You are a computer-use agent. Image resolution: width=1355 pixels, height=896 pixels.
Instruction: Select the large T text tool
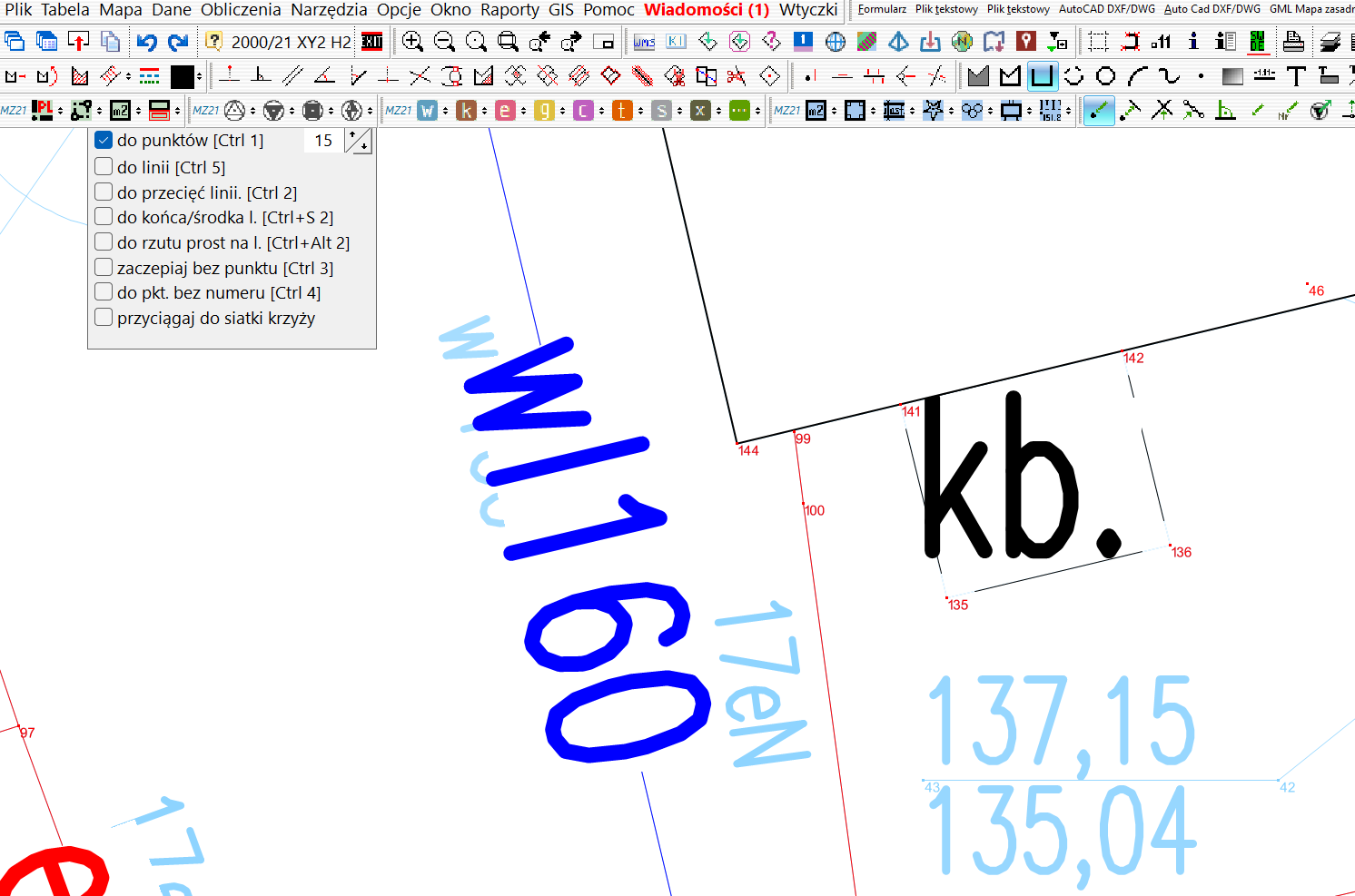(x=1296, y=76)
